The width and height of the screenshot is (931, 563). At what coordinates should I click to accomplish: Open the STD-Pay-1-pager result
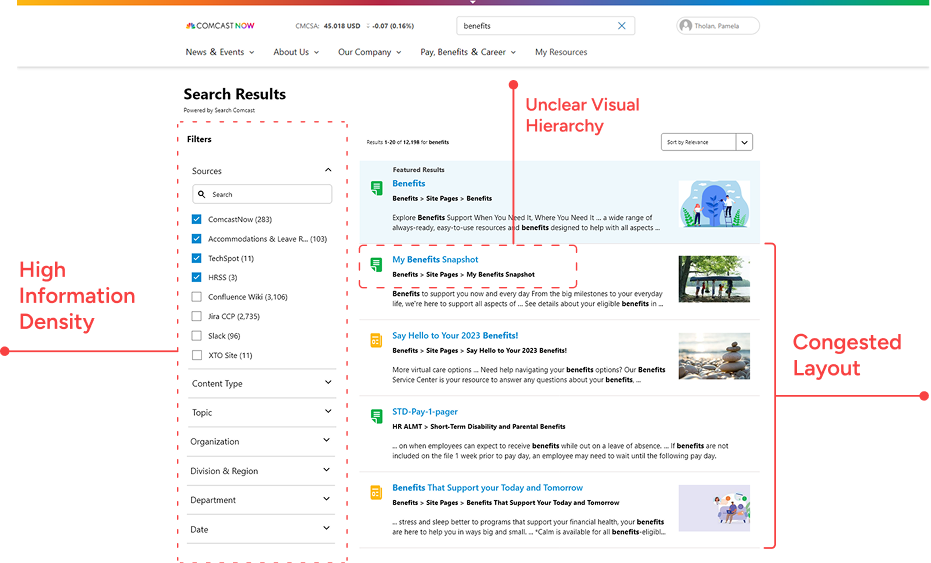[425, 412]
